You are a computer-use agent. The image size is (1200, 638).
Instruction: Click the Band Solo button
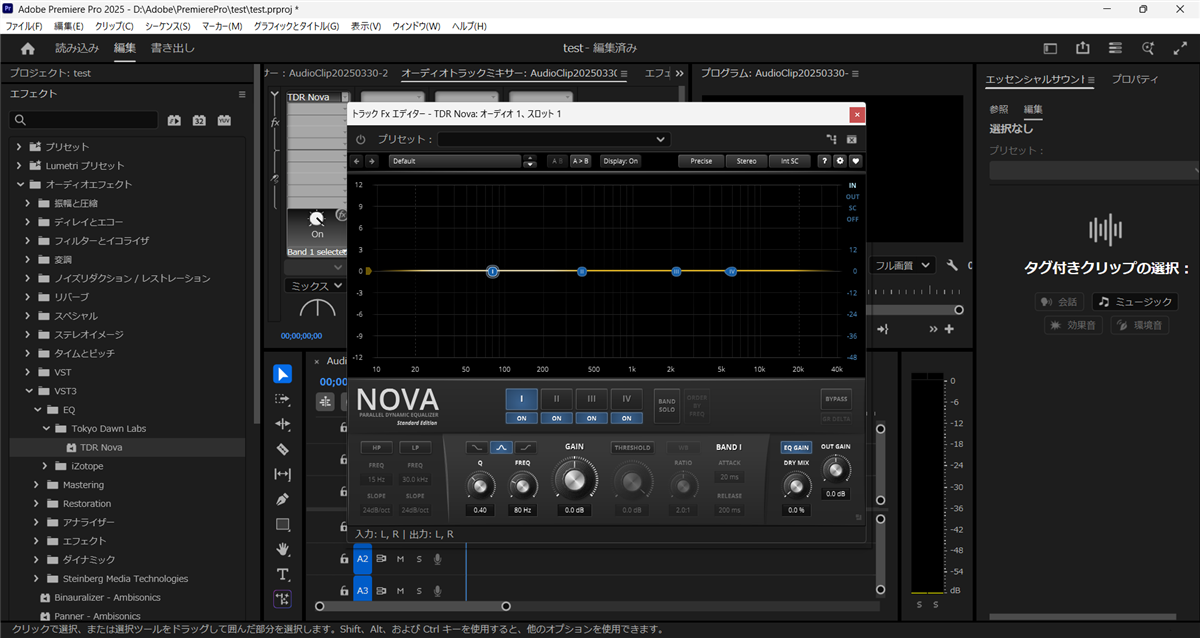[x=666, y=402]
